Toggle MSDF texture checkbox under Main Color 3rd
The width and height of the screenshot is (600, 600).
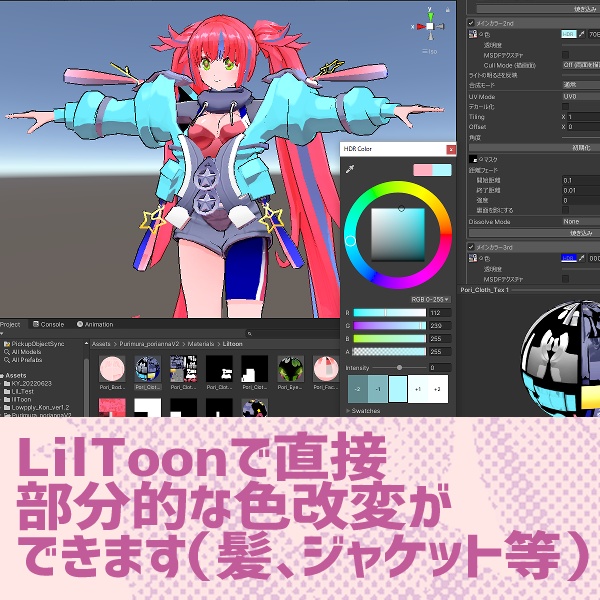click(x=565, y=279)
